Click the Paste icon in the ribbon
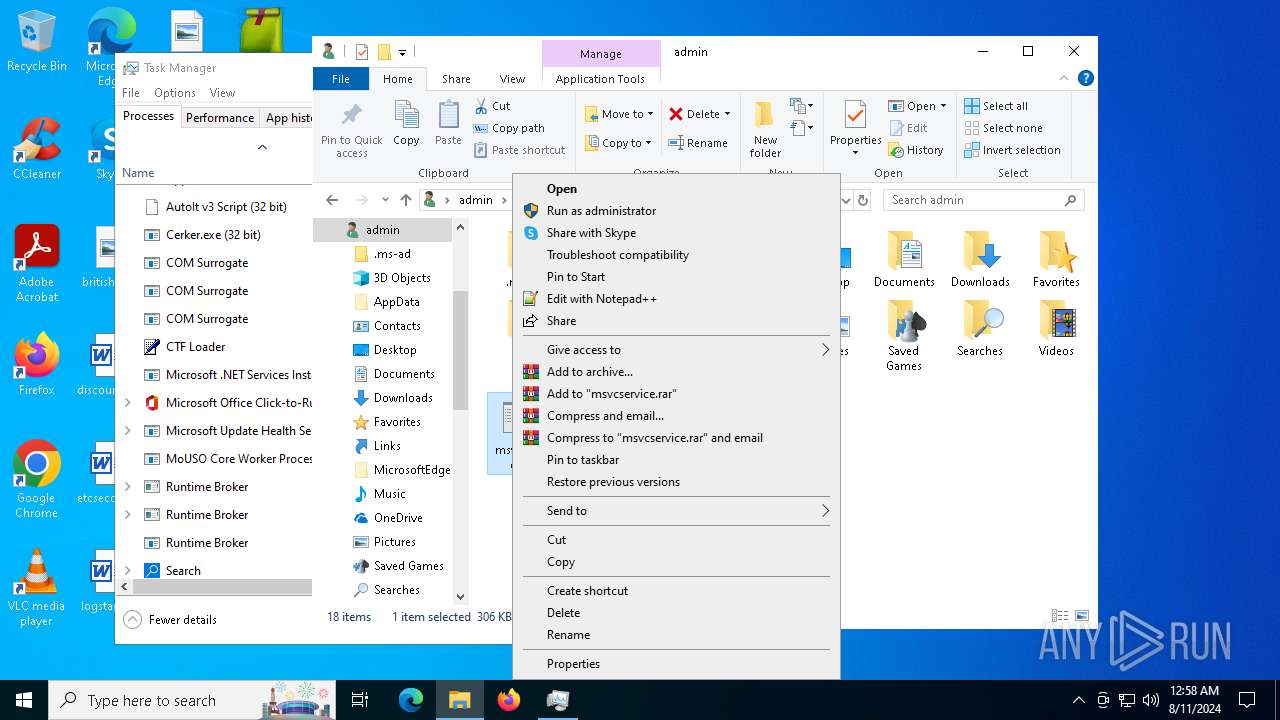Screen dimensions: 1280x720 click(448, 114)
